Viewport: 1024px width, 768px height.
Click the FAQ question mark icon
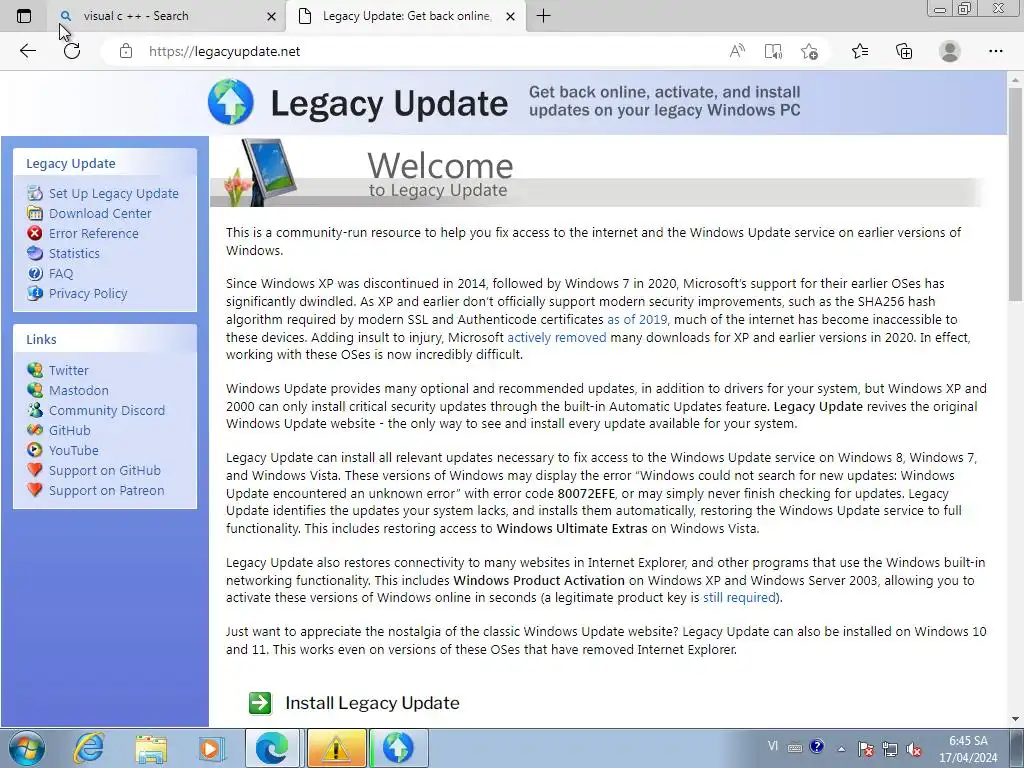point(35,273)
